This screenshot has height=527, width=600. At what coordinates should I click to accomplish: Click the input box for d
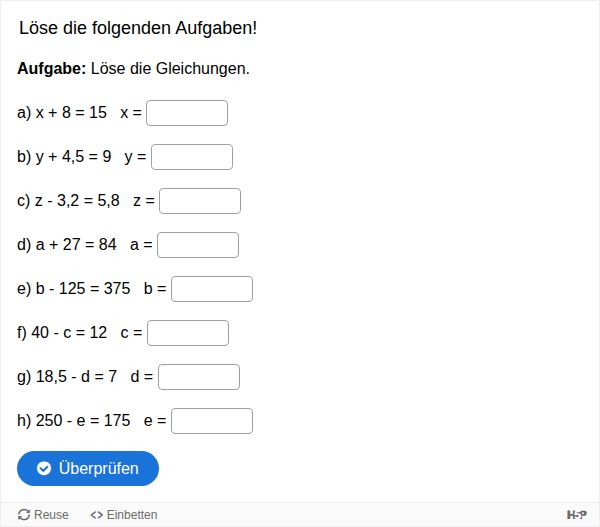click(x=199, y=377)
